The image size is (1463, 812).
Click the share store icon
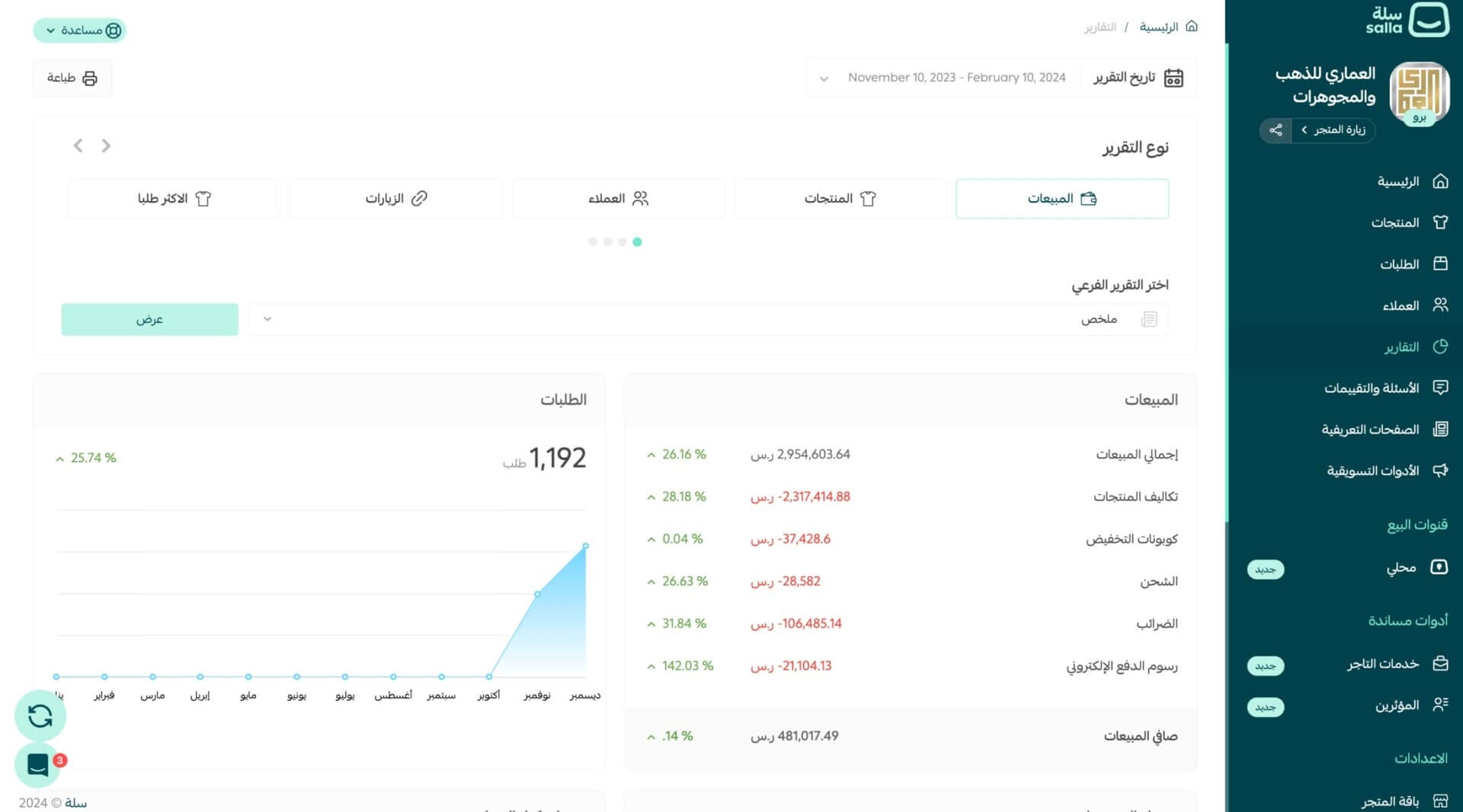pos(1275,130)
